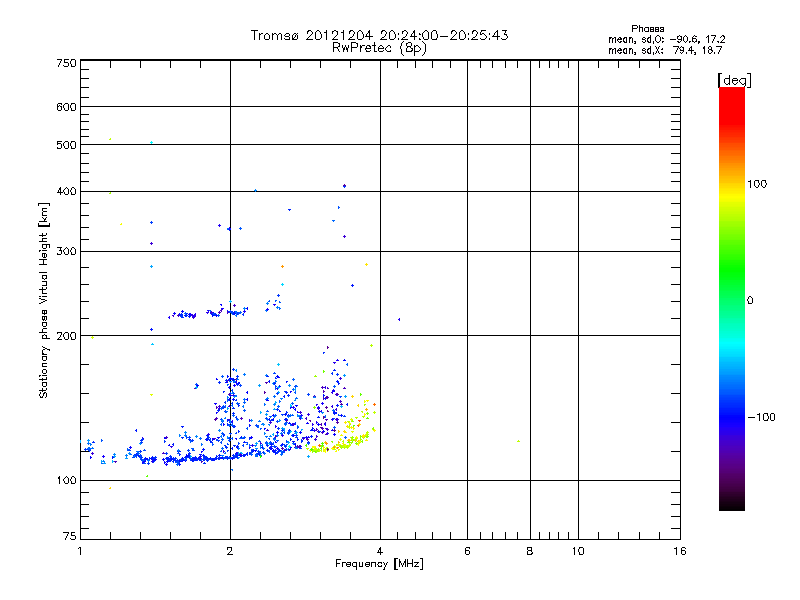Click the isolated yellow-green point near 7.5 MHz

518,441
